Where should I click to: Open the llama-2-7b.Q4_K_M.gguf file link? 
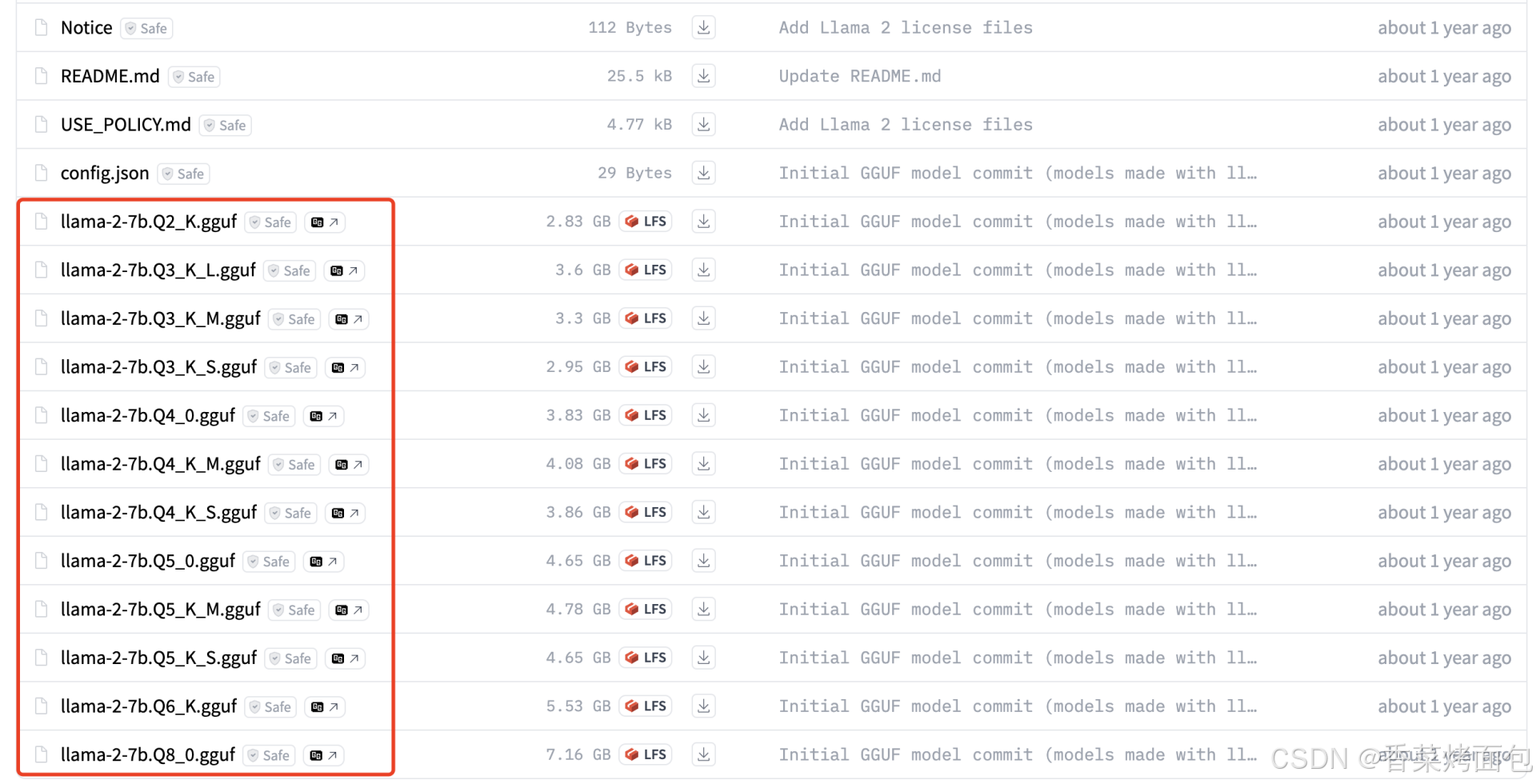[161, 464]
